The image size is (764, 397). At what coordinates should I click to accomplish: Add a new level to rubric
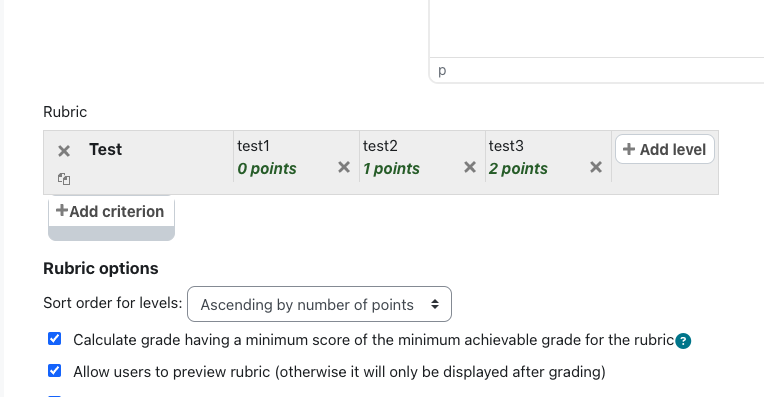point(665,149)
